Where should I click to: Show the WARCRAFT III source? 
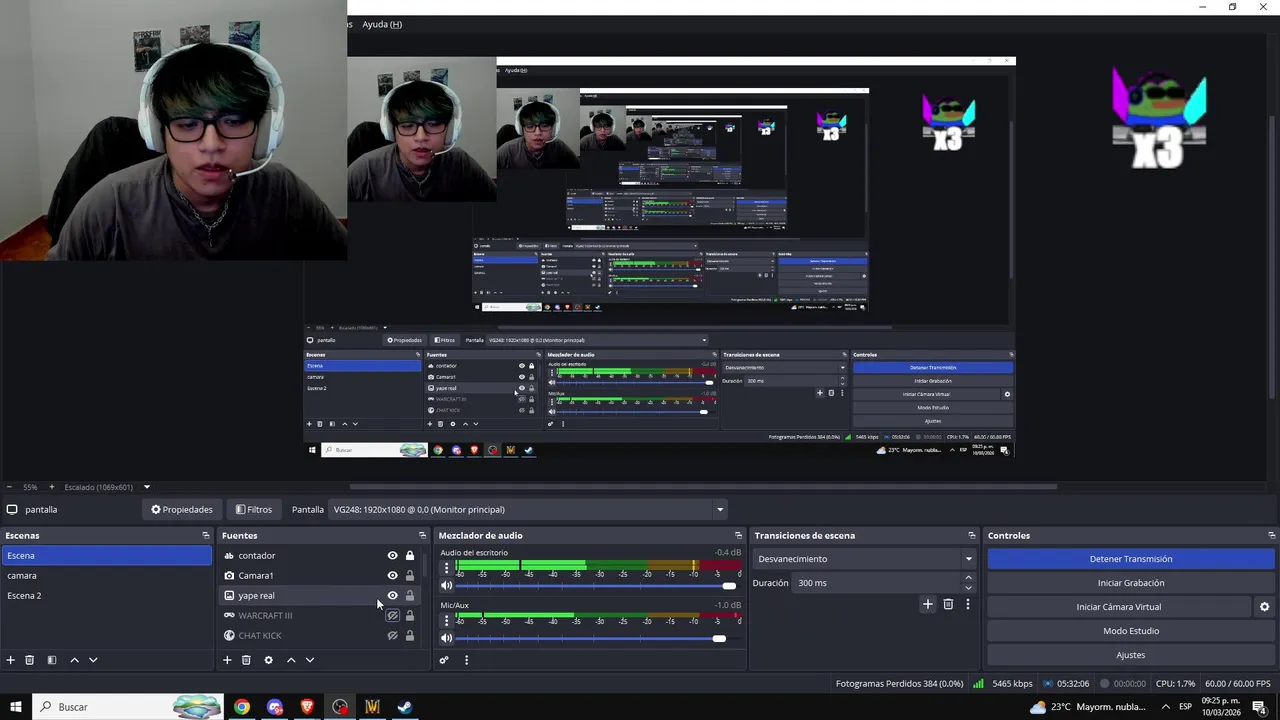pos(392,616)
